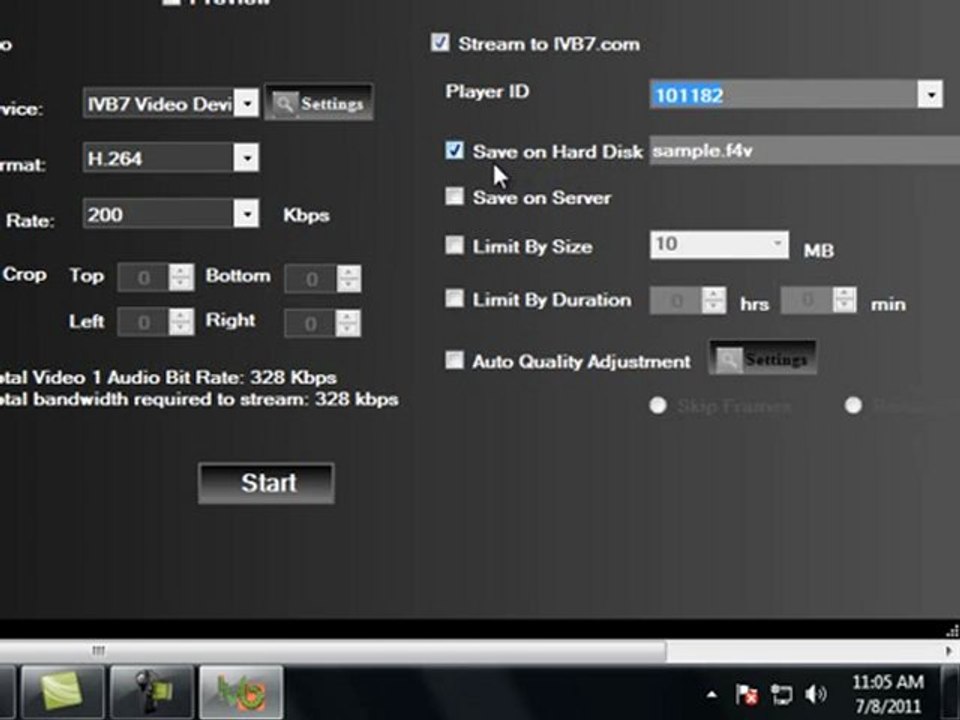This screenshot has width=960, height=720.
Task: Open the camera recorder taskbar icon
Action: tap(152, 692)
